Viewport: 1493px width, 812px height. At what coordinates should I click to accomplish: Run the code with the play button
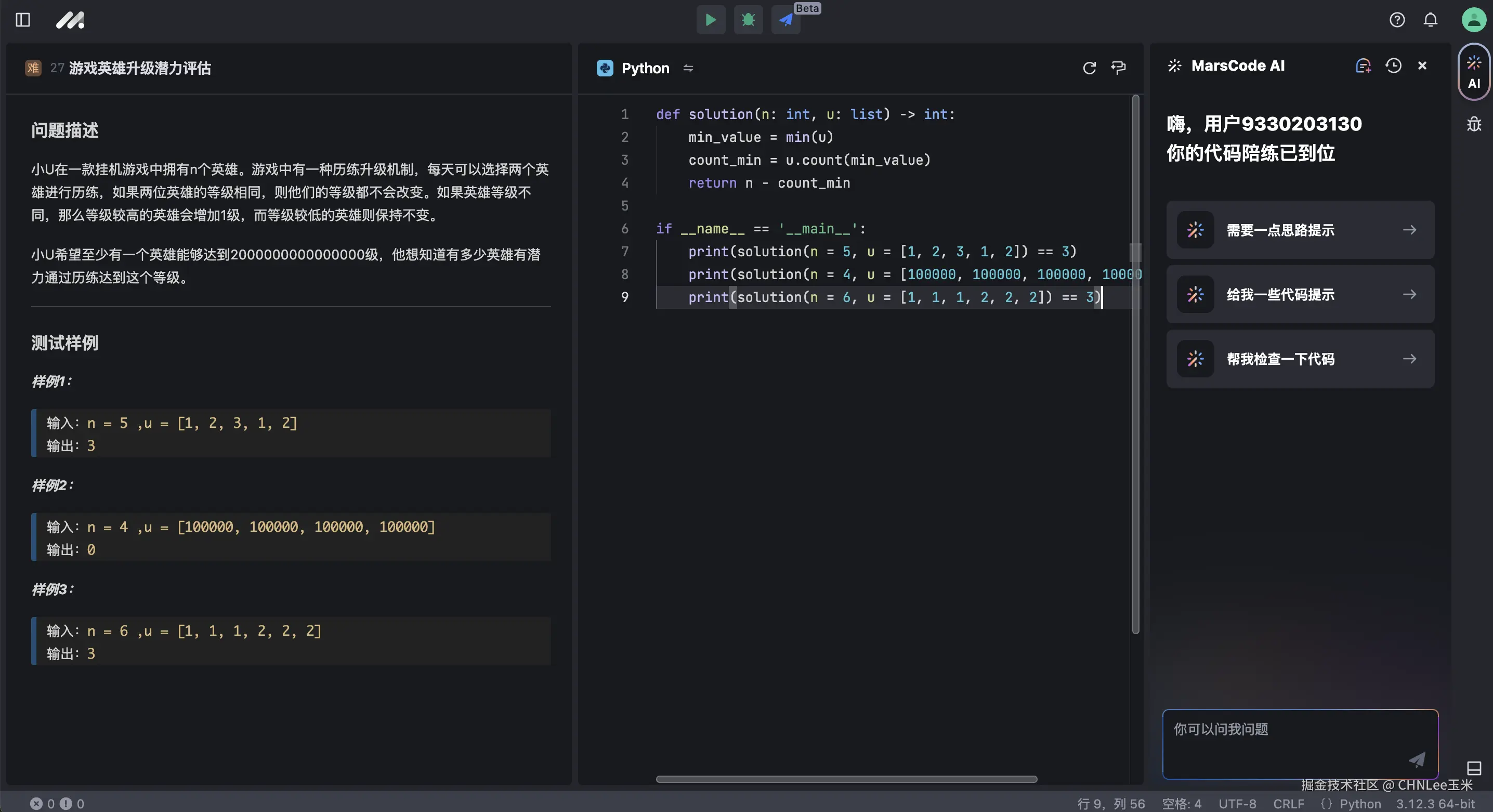click(x=710, y=20)
